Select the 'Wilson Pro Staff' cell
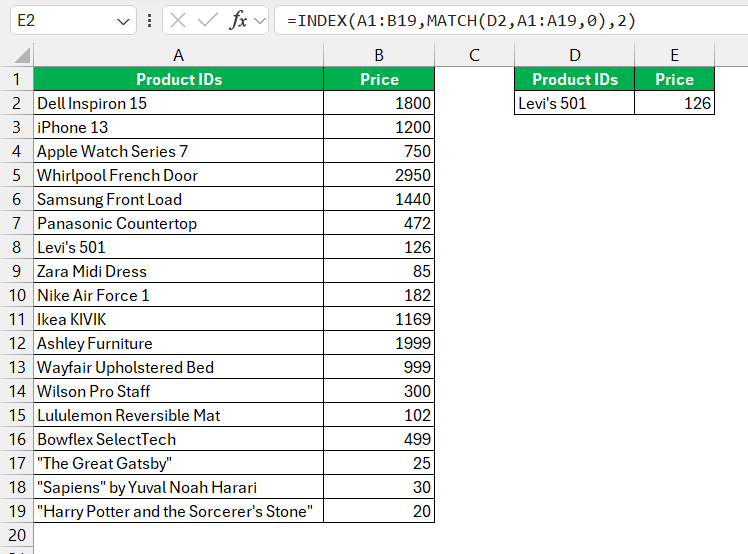This screenshot has width=748, height=554. (178, 391)
